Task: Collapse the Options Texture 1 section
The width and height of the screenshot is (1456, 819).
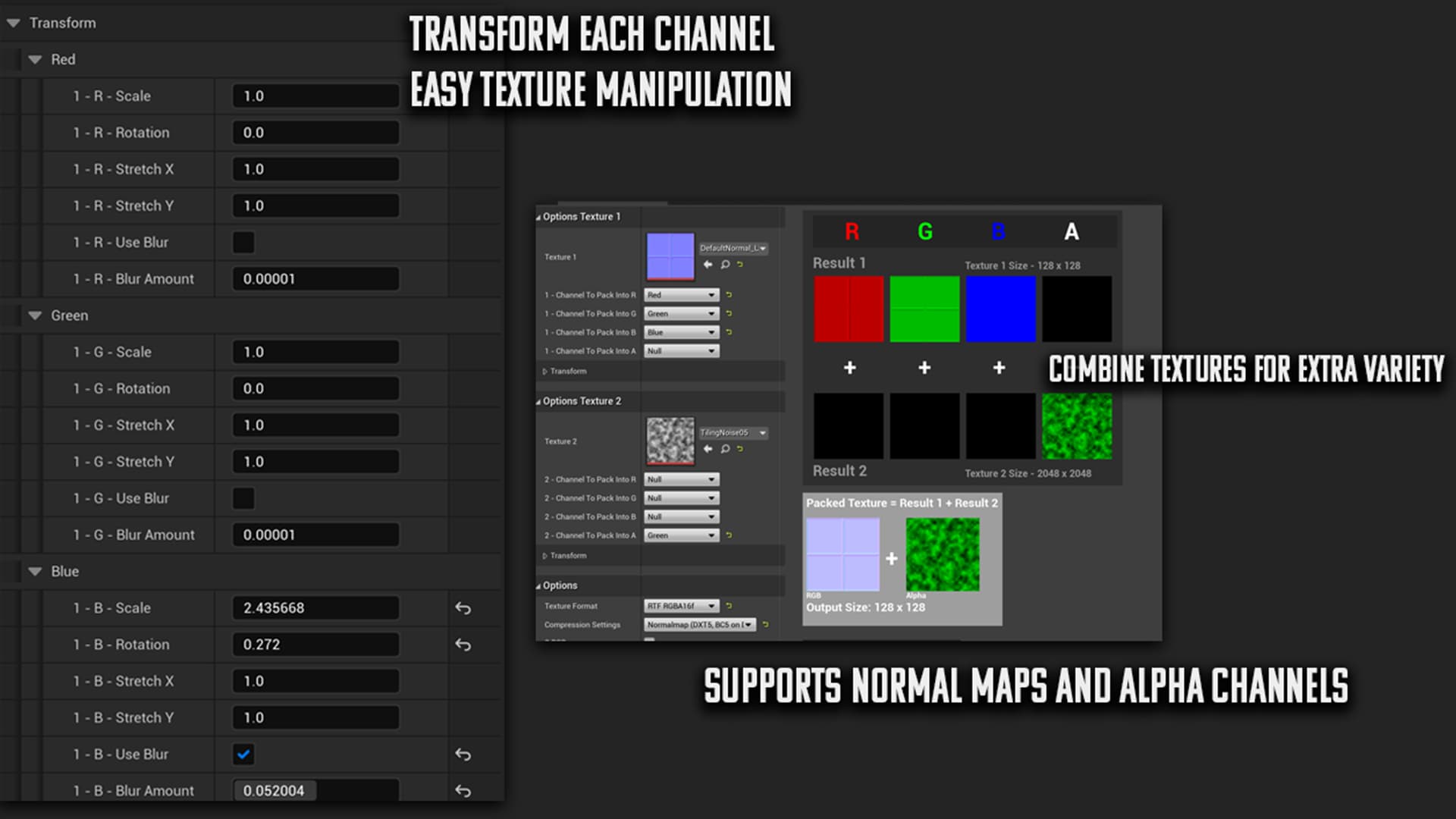Action: [x=539, y=216]
